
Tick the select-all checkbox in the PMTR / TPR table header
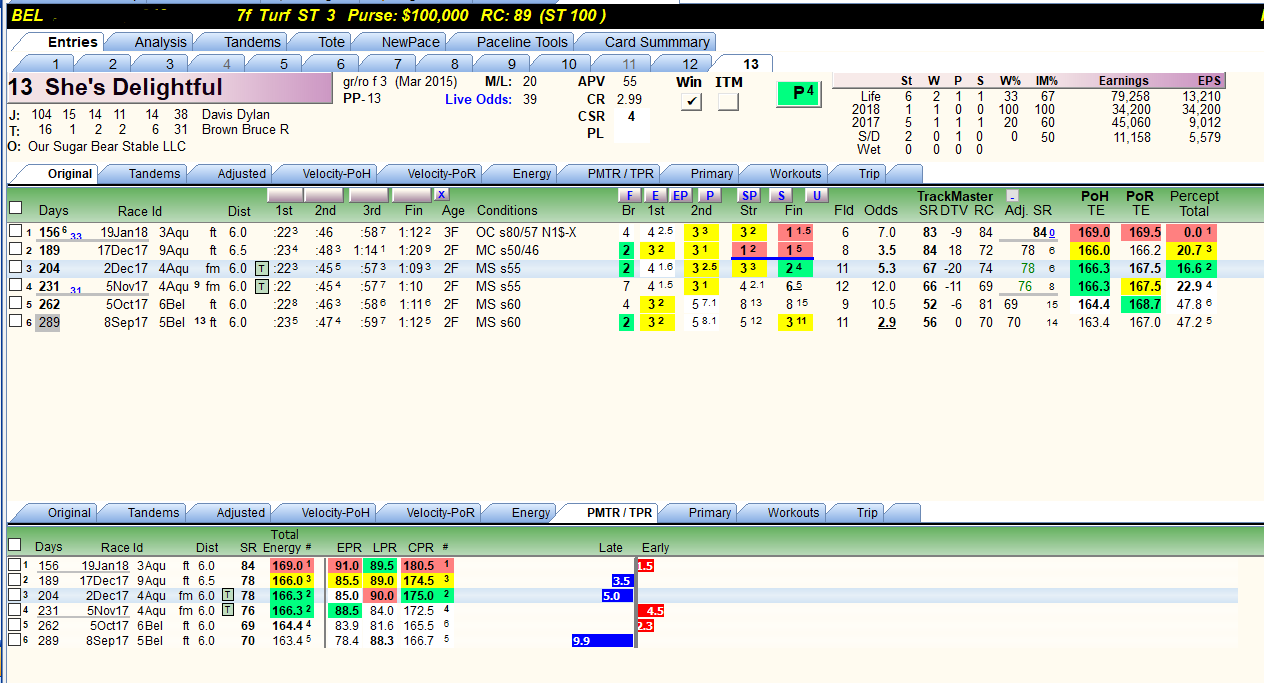coord(14,545)
